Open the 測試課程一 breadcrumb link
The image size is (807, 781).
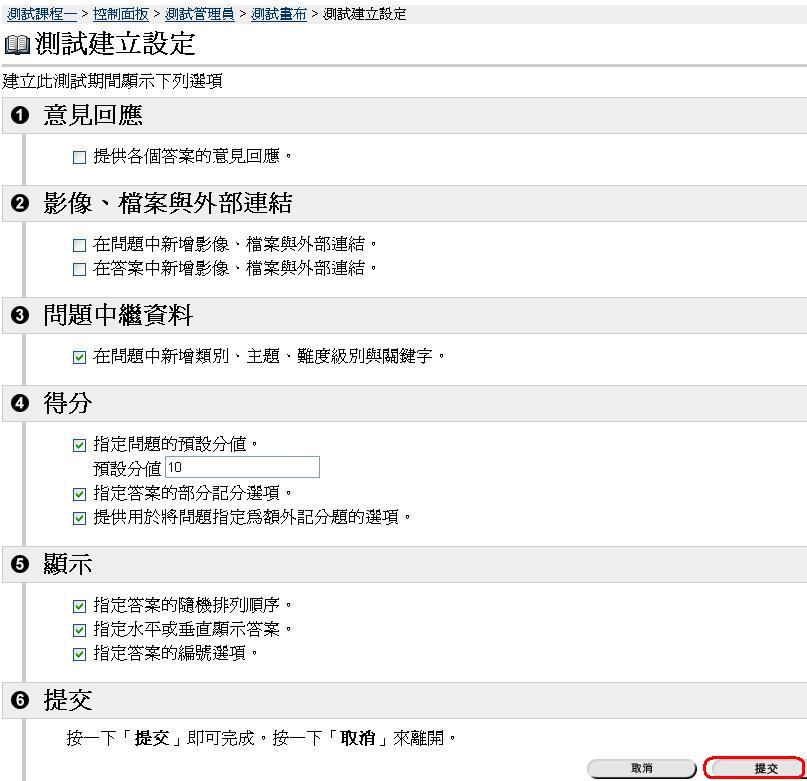pyautogui.click(x=41, y=14)
